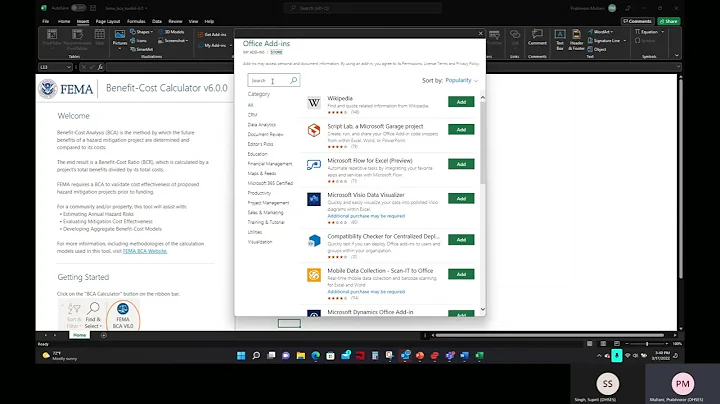Open the Screenshot dropdown
Viewport: 720px width, 404px height.
(x=173, y=40)
